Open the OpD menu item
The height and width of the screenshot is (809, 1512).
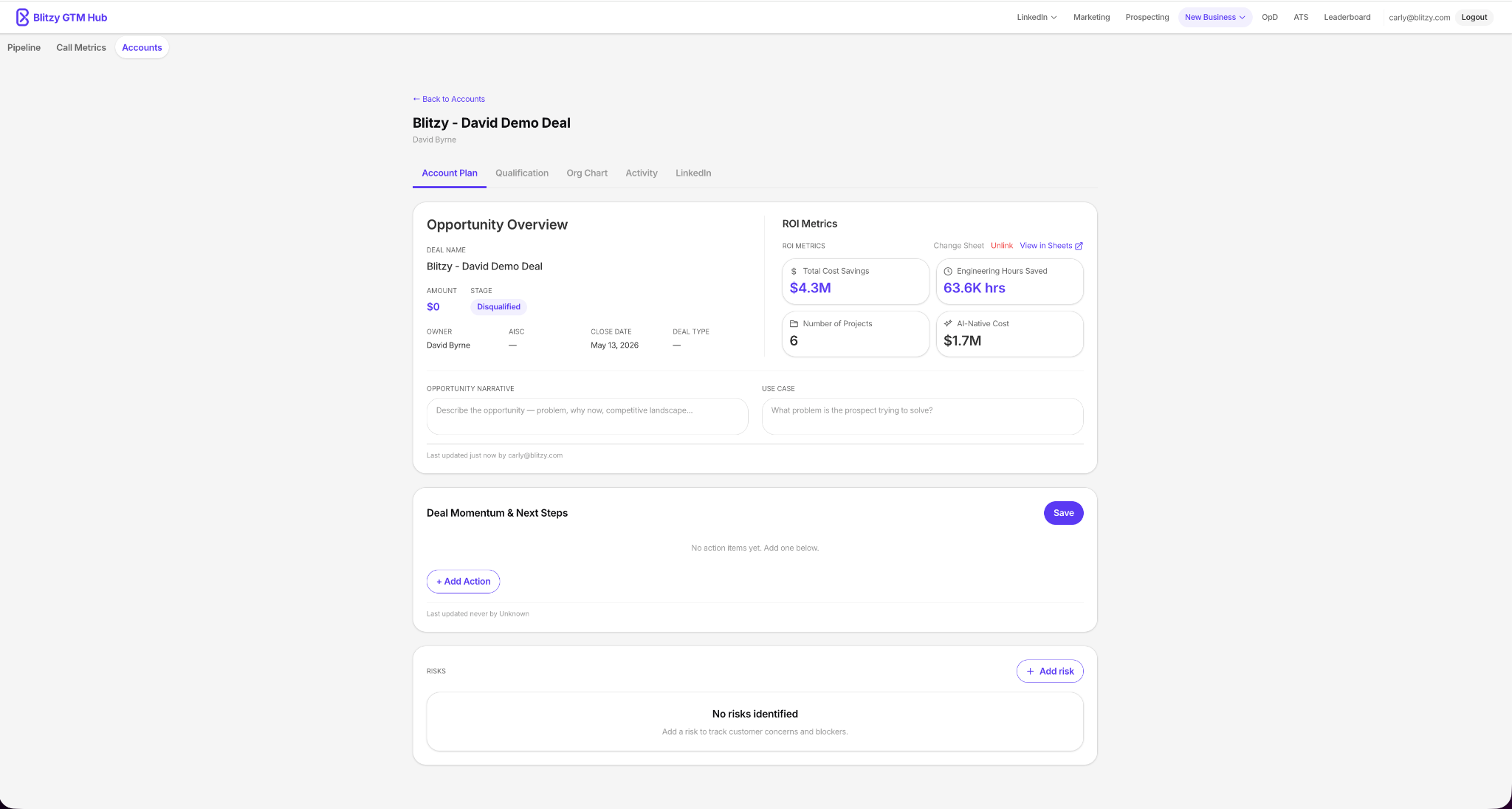point(1269,17)
